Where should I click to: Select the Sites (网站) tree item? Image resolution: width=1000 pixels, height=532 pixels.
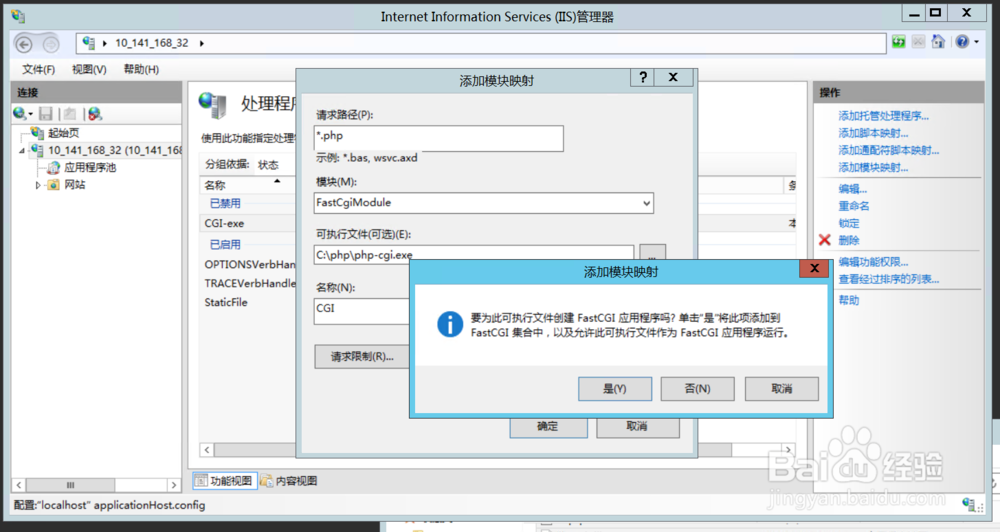click(x=75, y=184)
